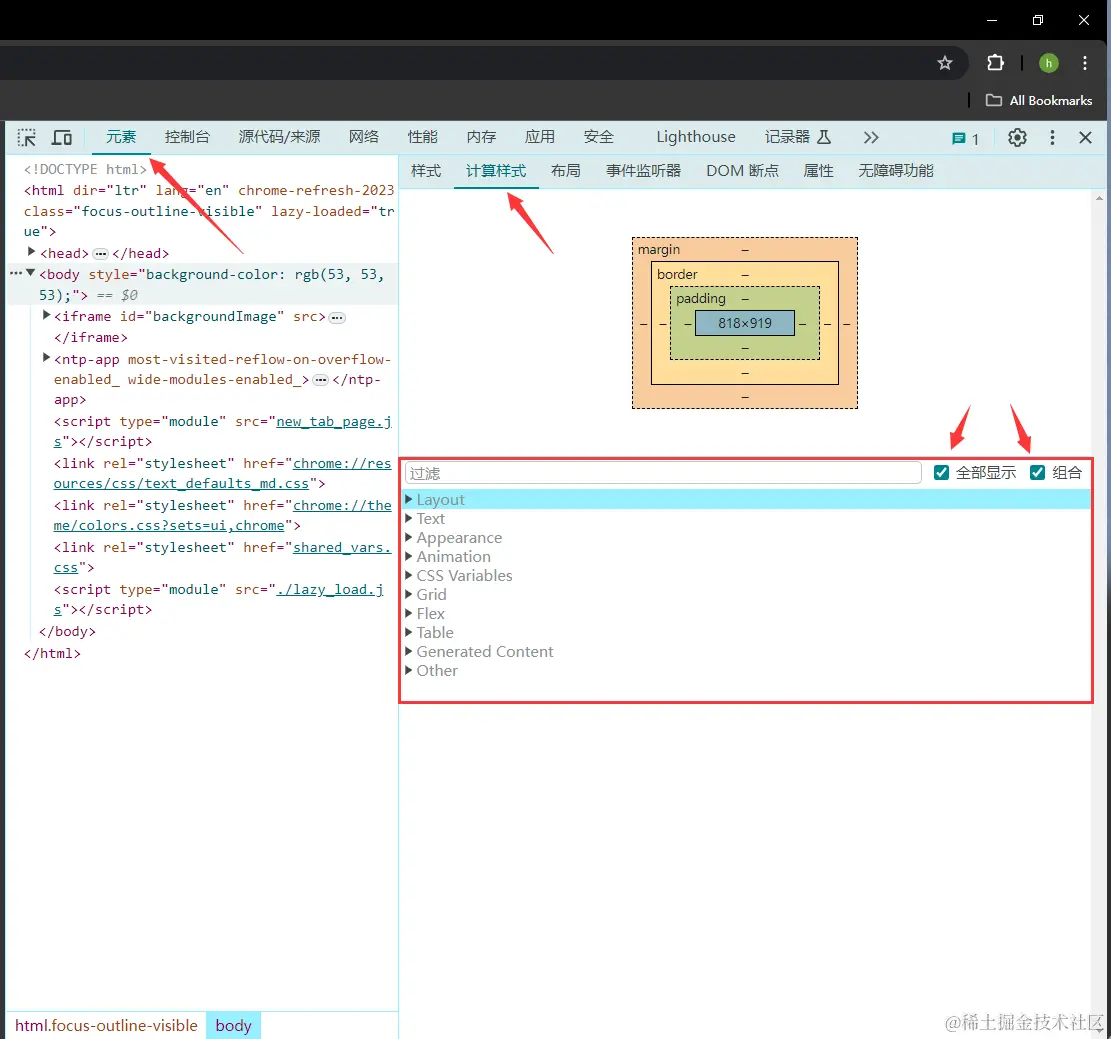Image resolution: width=1111 pixels, height=1039 pixels.
Task: Open the 无障碍功能 sidebar tab
Action: point(896,171)
